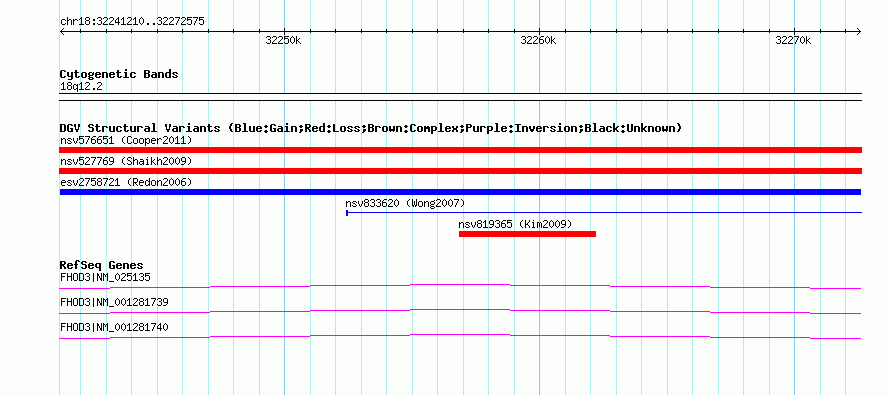
Task: Click the thin blue nsv833620 line
Action: tap(604, 213)
